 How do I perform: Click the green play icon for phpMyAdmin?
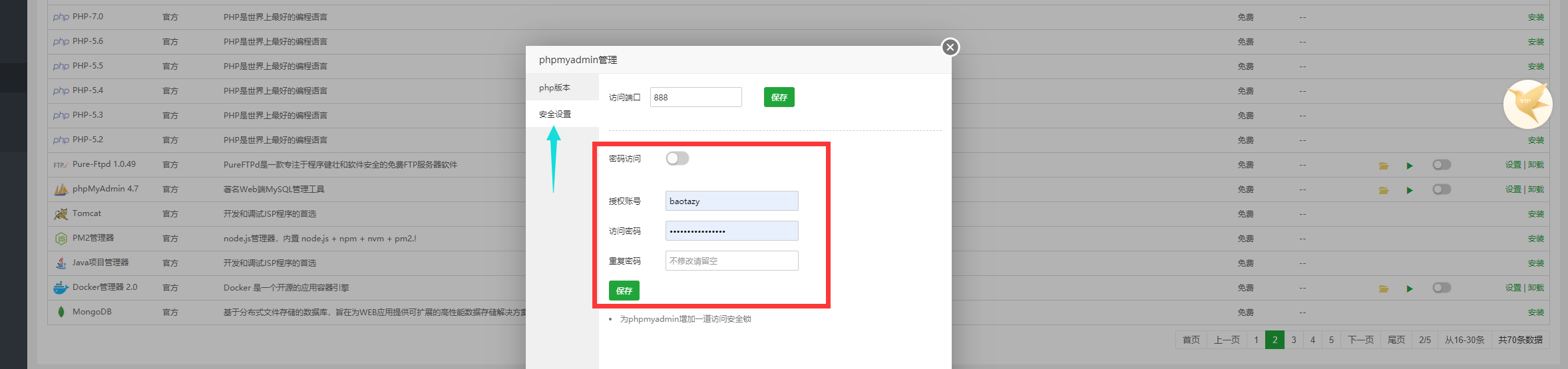[x=1410, y=190]
